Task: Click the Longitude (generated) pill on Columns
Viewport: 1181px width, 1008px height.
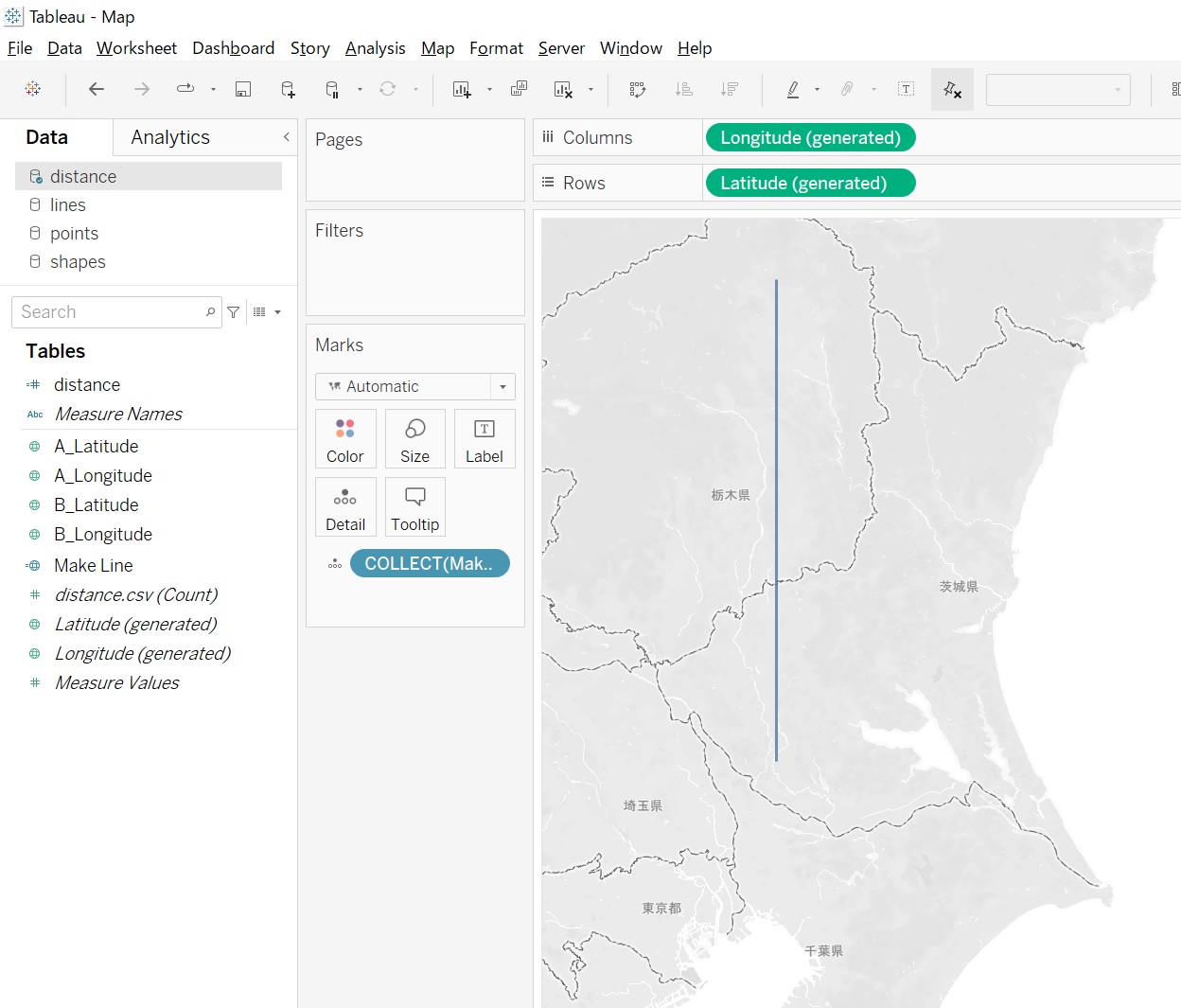Action: [x=810, y=137]
